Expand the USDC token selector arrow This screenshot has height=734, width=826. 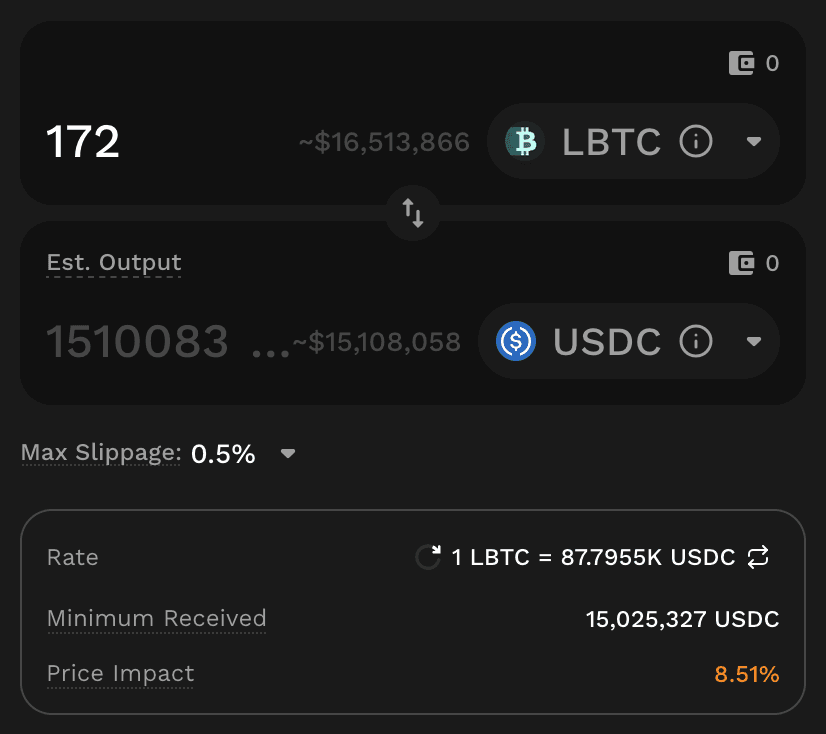click(754, 342)
